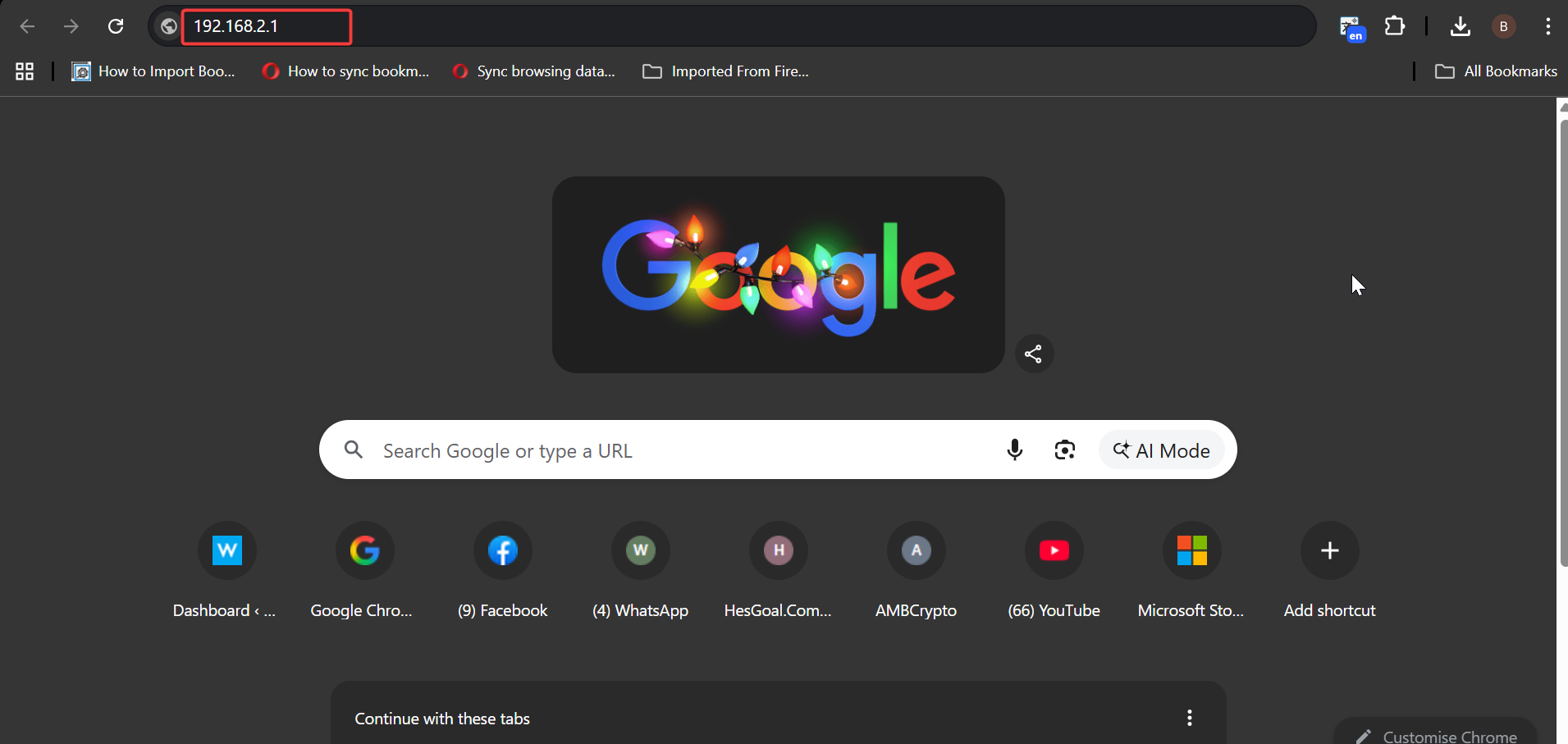The width and height of the screenshot is (1568, 744).
Task: Search by image with Google Lens
Action: [1065, 450]
